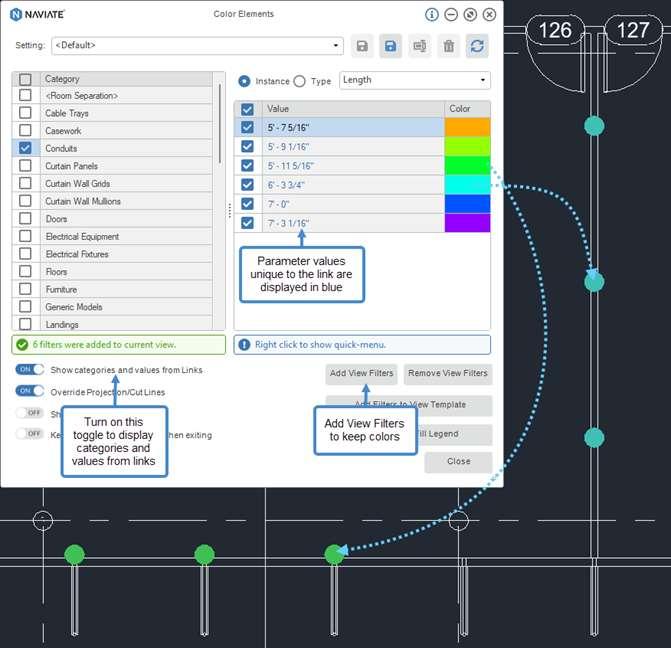The image size is (671, 648).
Task: Click the circular expand icon next to minimize
Action: click(x=470, y=15)
